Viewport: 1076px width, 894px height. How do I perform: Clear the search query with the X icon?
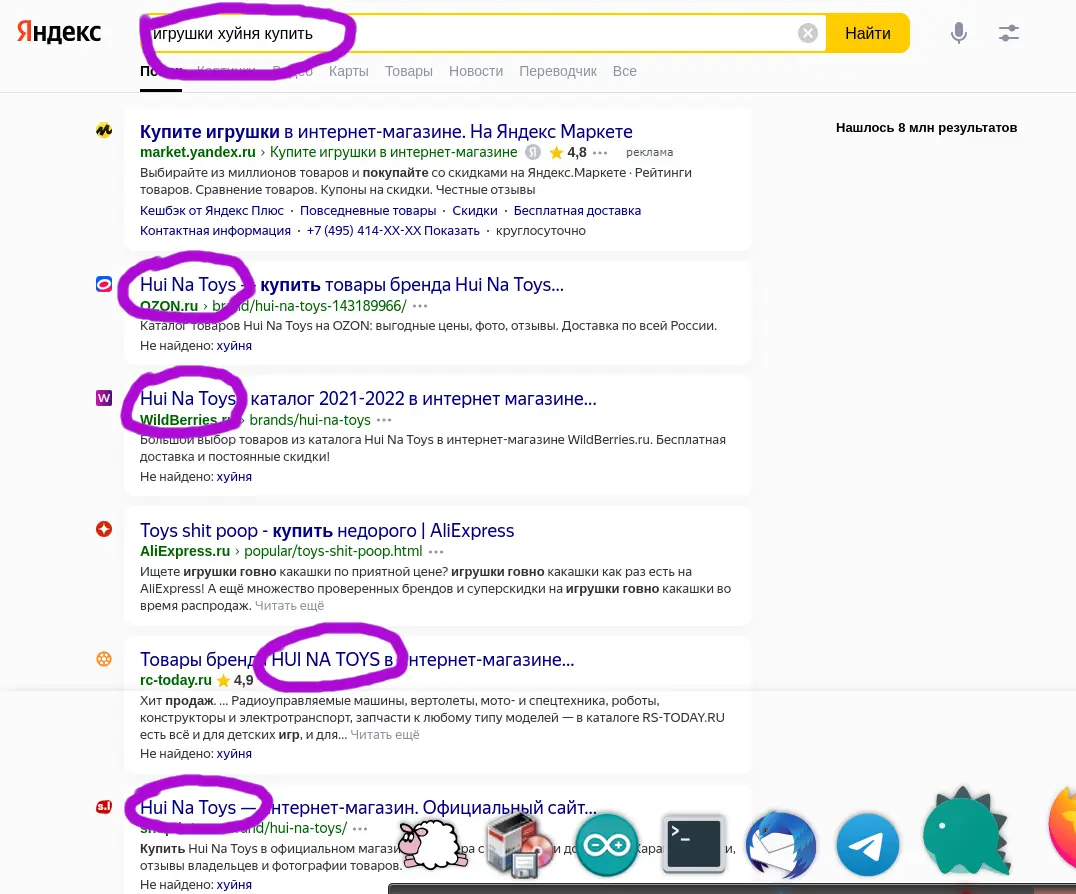tap(808, 33)
